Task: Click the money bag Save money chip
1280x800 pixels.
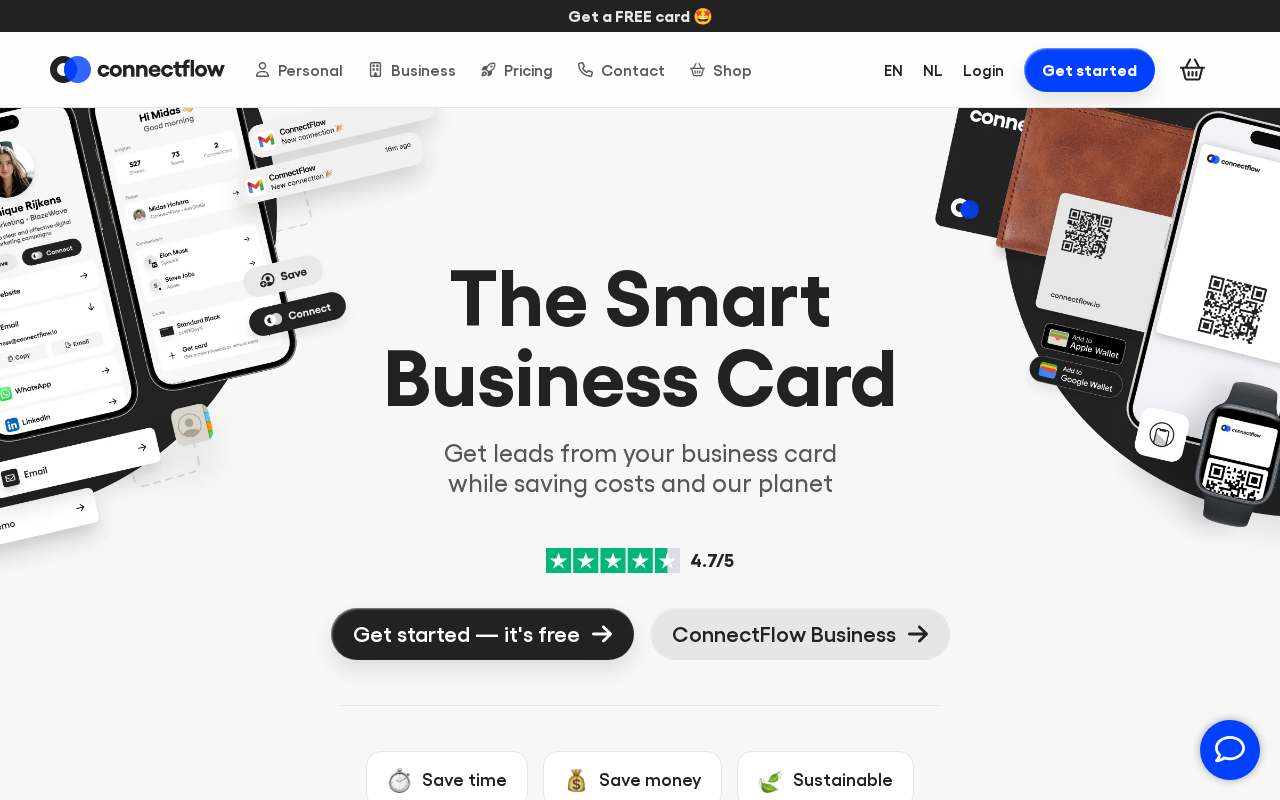Action: coord(632,780)
